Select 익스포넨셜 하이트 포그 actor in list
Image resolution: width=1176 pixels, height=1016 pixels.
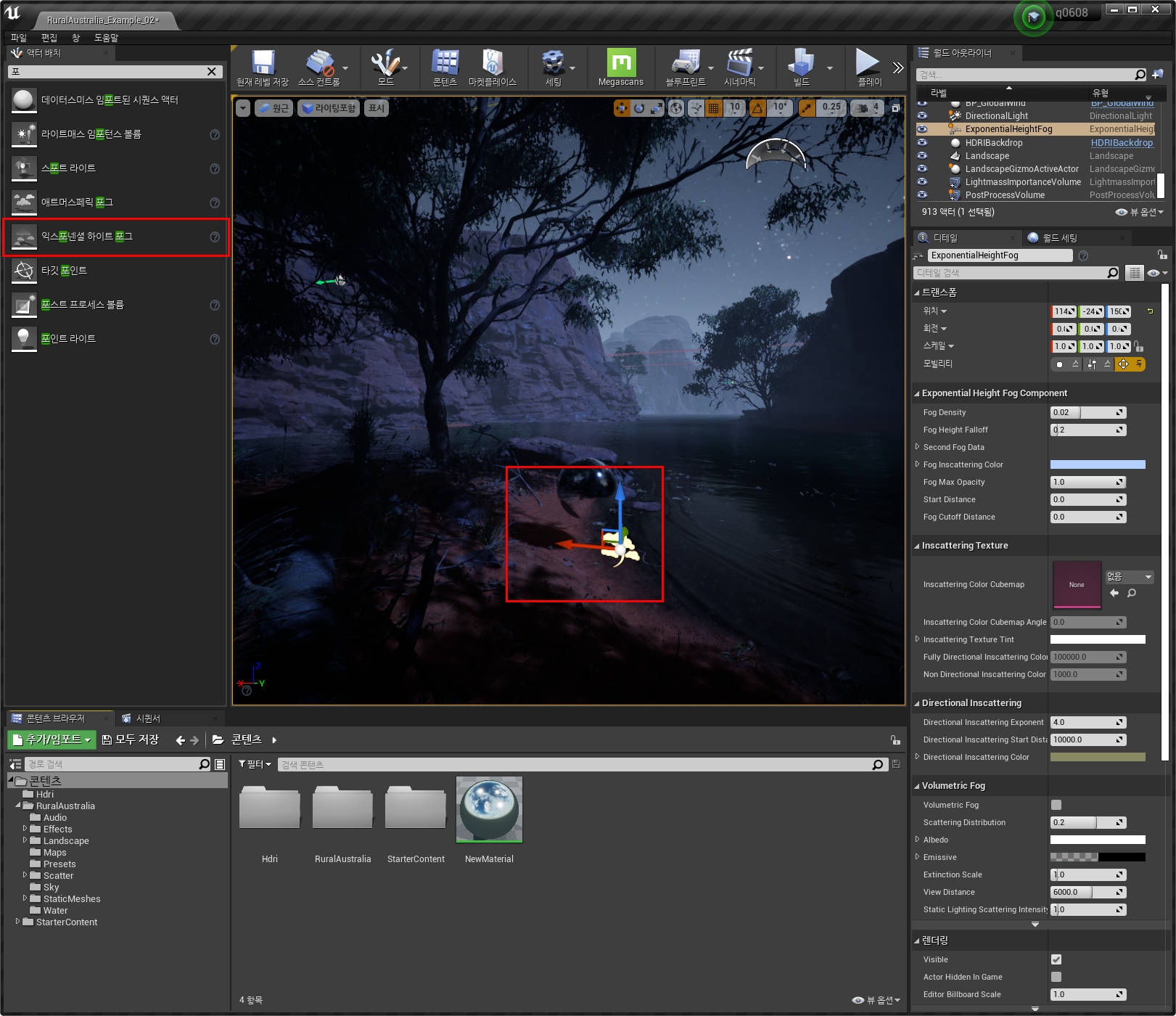[x=116, y=237]
